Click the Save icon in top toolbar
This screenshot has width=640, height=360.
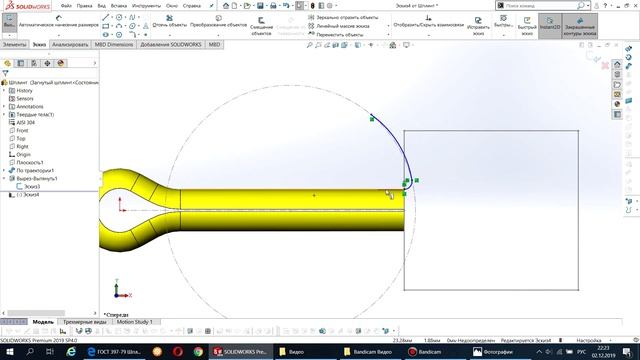click(260, 6)
